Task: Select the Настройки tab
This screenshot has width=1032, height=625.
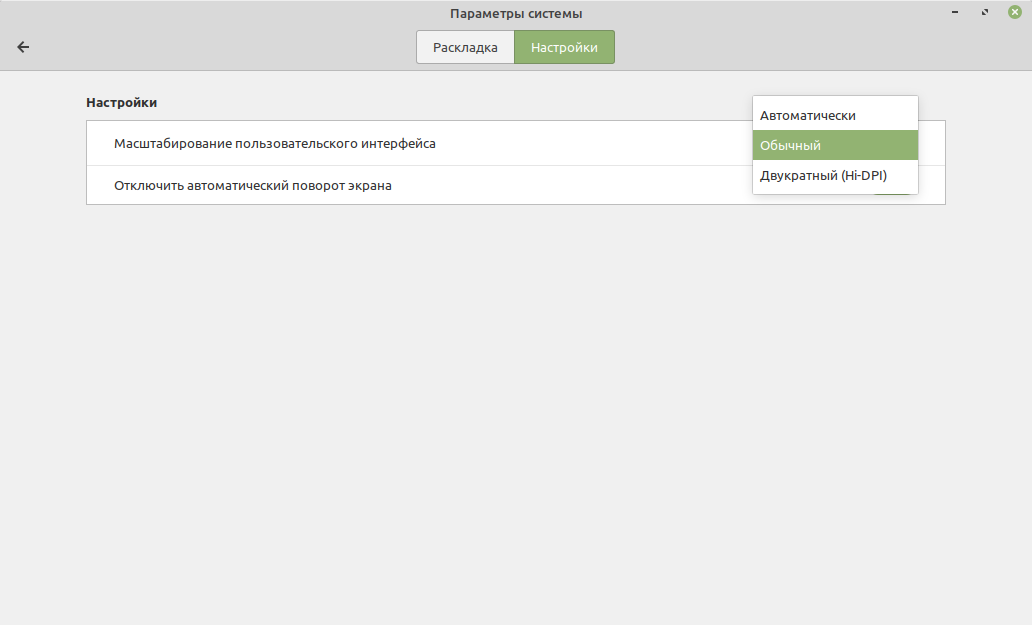Action: pyautogui.click(x=564, y=47)
